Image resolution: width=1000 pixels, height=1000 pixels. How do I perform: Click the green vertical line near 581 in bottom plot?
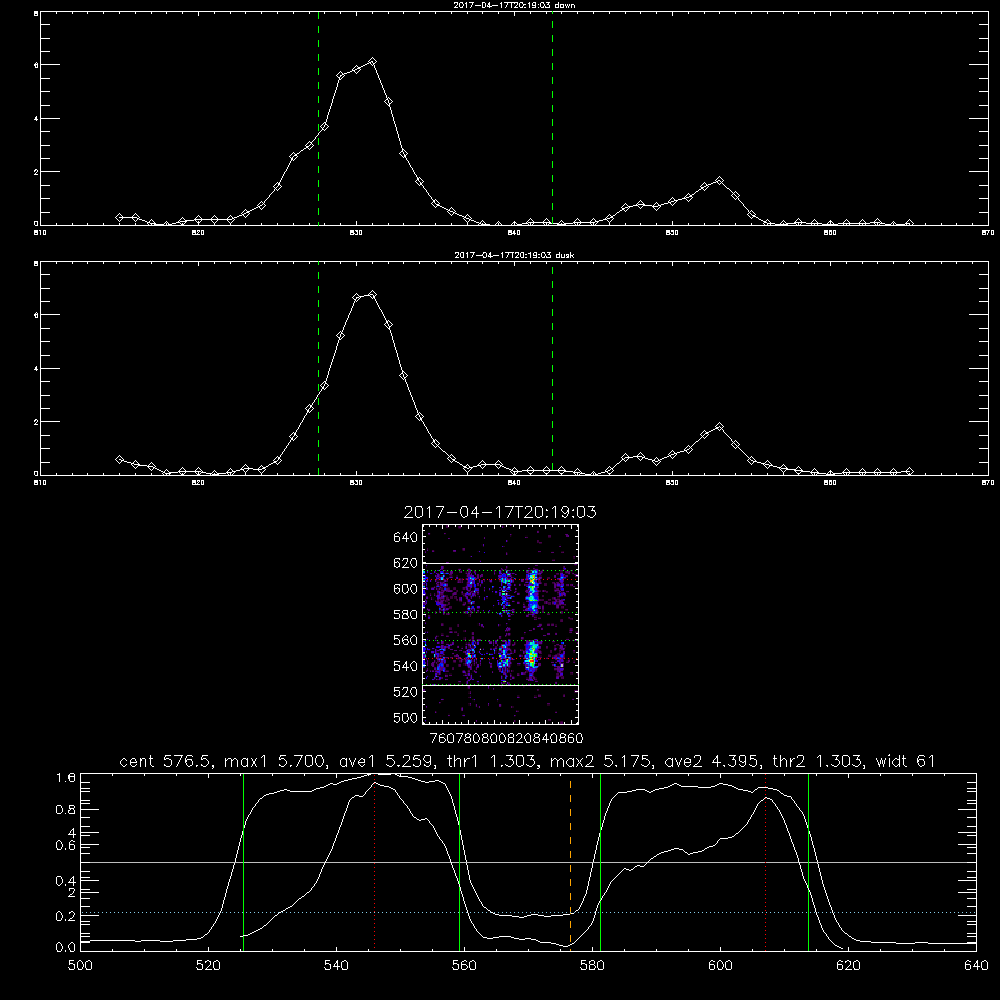tap(600, 862)
